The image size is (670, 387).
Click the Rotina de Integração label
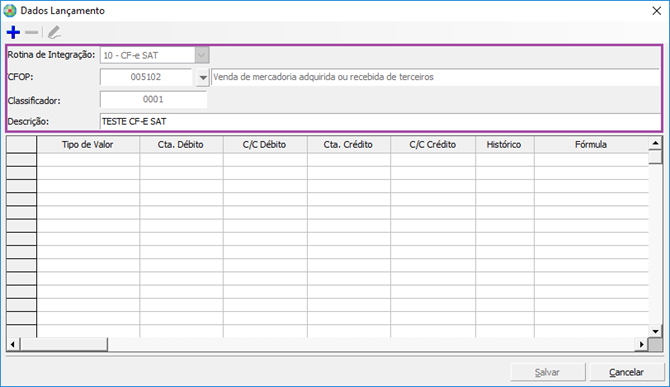point(51,55)
